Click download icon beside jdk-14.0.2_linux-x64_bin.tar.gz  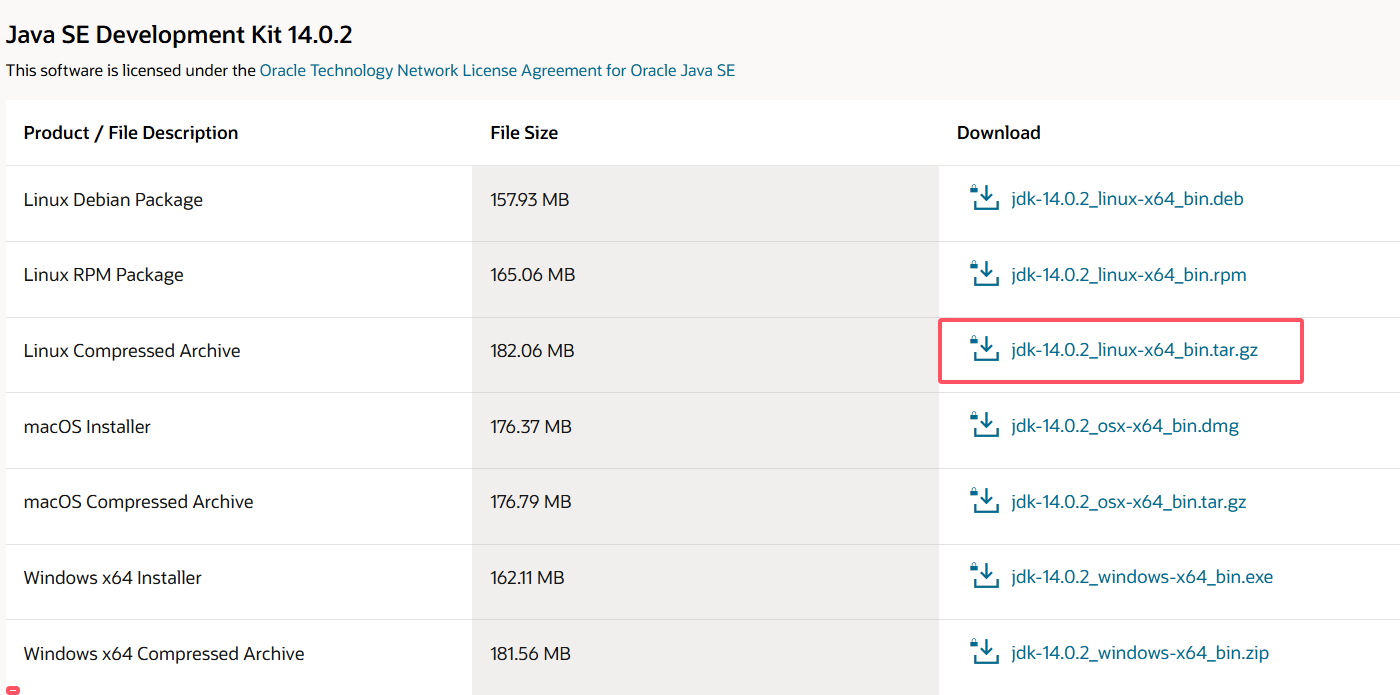[985, 348]
